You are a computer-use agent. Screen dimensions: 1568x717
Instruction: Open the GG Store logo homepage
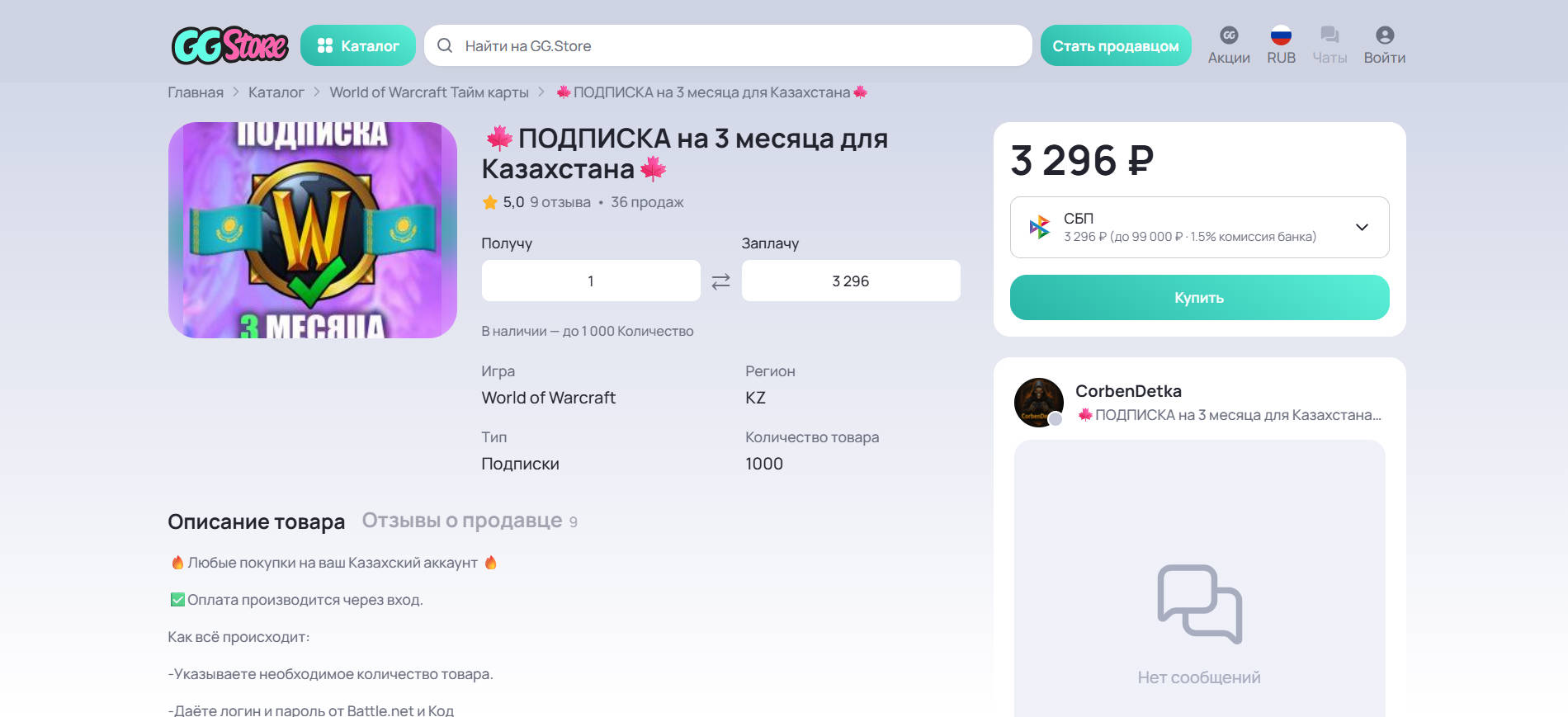point(229,45)
